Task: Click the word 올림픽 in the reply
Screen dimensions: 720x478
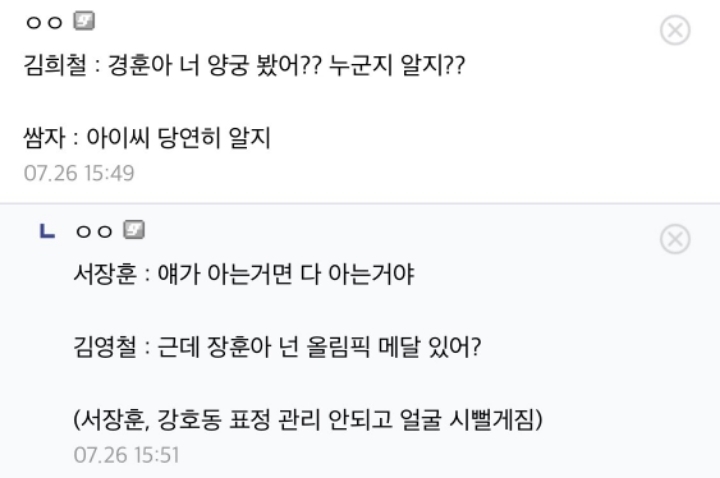Action: 339,347
